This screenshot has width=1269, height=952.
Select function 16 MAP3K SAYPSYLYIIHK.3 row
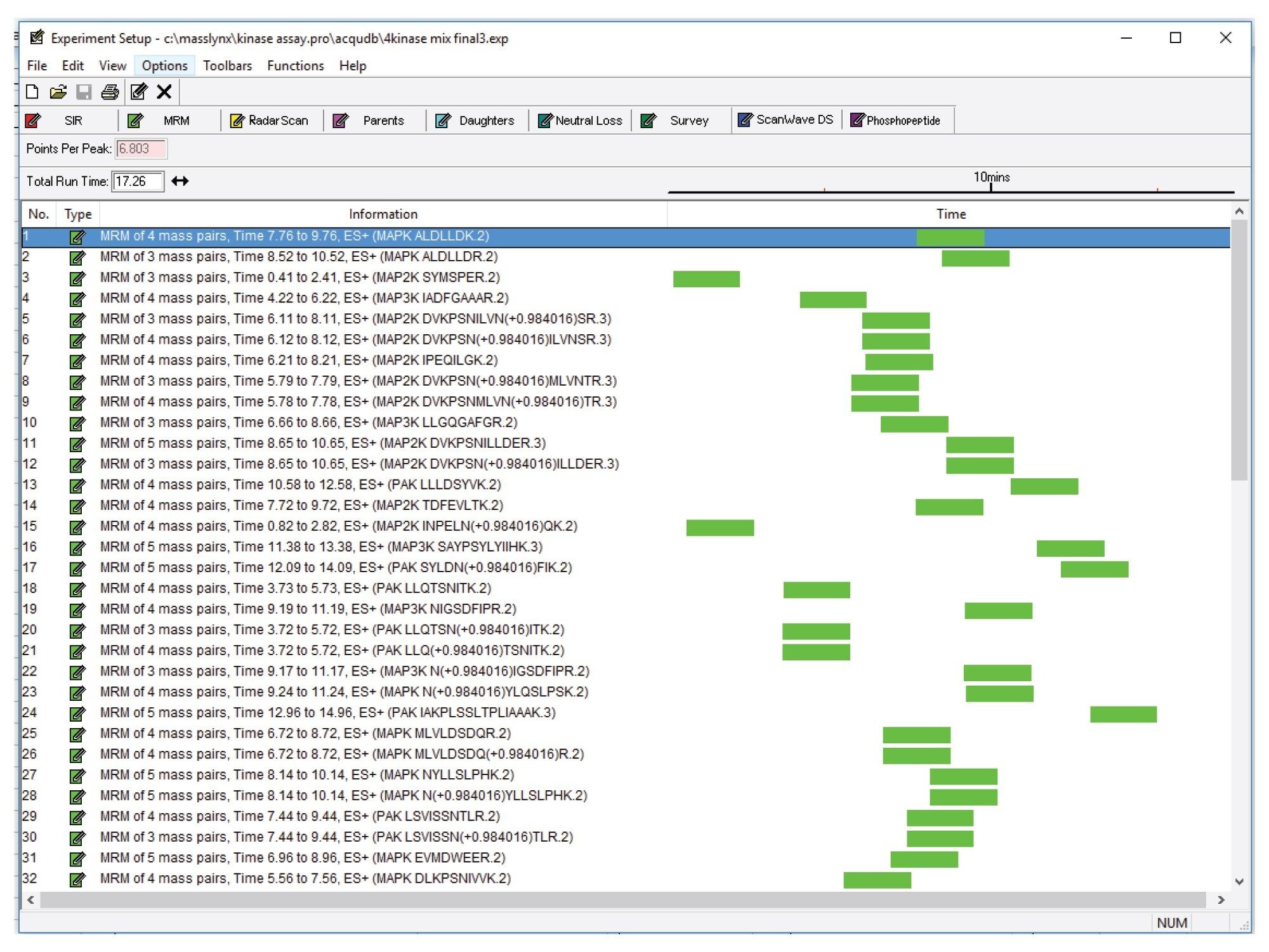click(626, 547)
